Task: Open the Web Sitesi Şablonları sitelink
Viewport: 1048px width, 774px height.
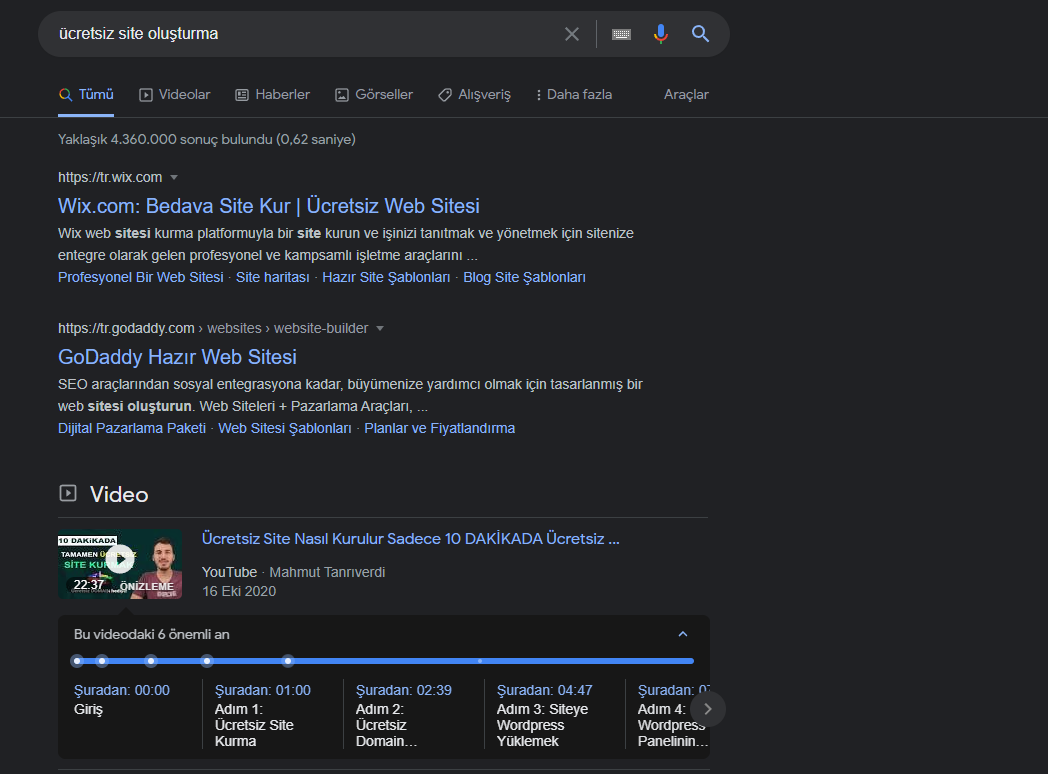Action: pos(285,428)
